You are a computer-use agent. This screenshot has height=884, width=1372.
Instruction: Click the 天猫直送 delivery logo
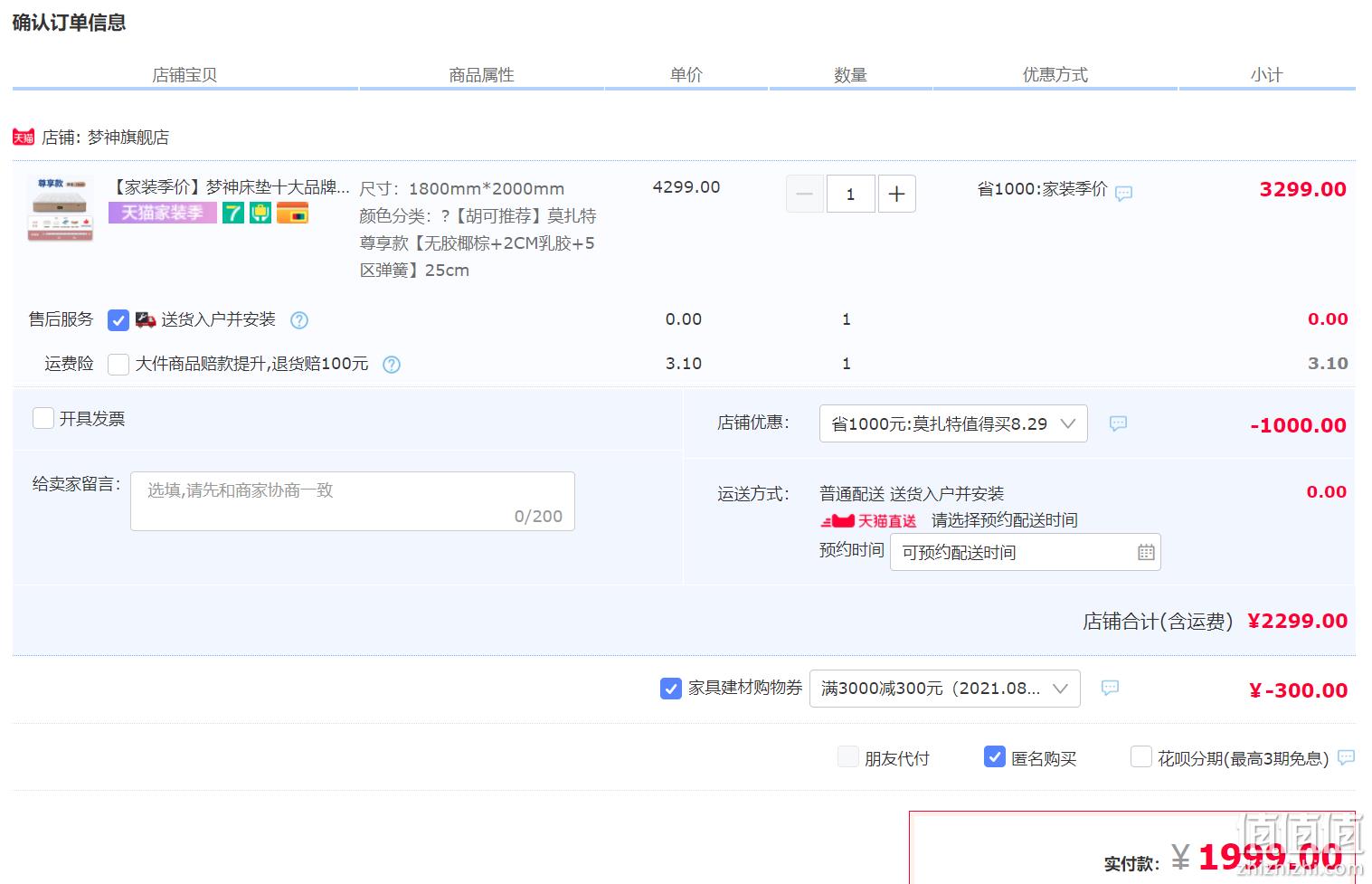click(x=868, y=521)
